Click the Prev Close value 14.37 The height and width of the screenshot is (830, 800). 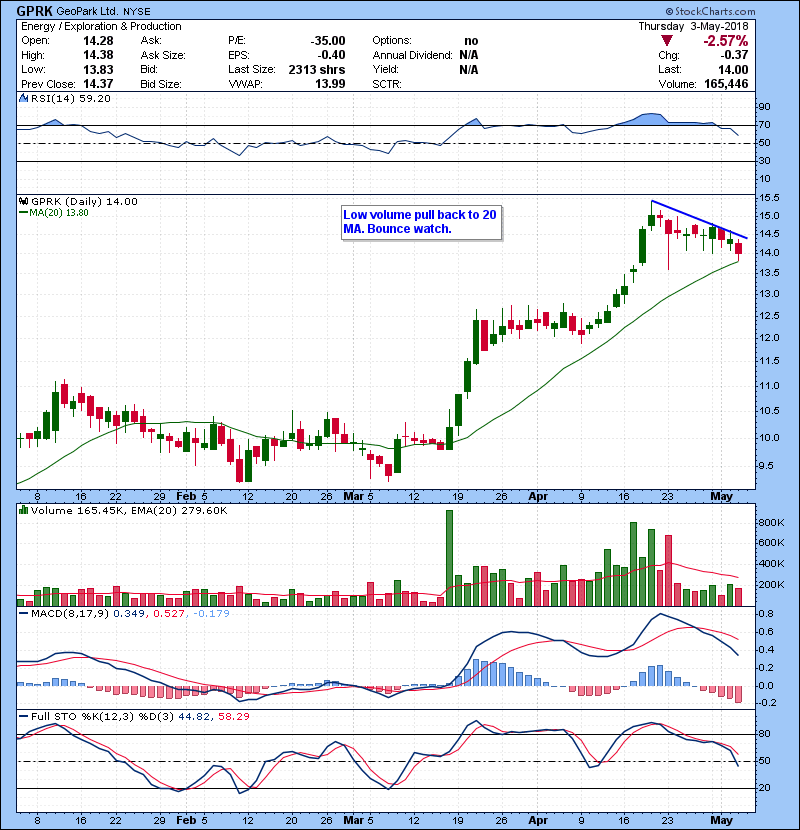[98, 84]
